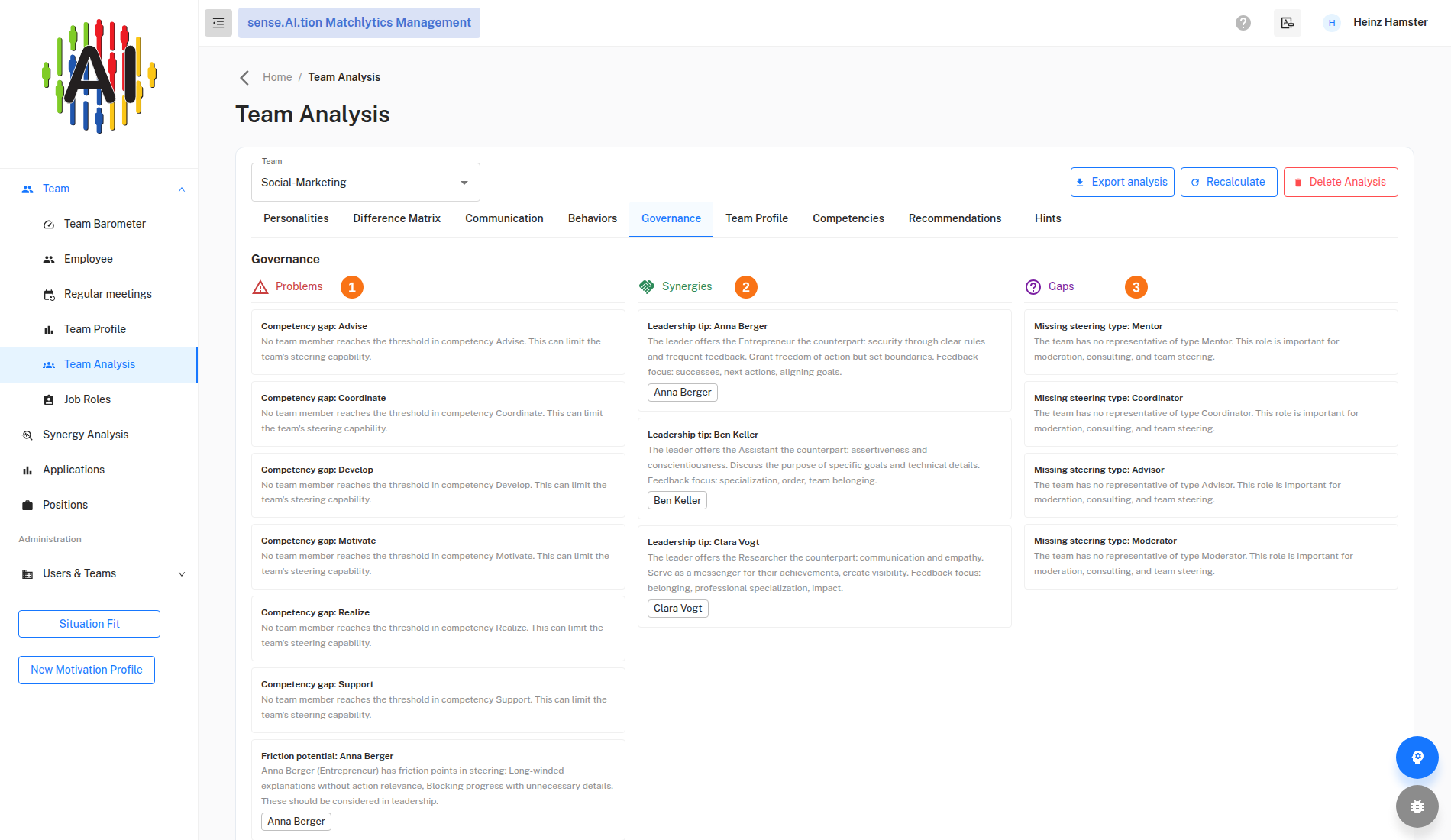
Task: Click the Gaps question mark icon
Action: point(1033,287)
